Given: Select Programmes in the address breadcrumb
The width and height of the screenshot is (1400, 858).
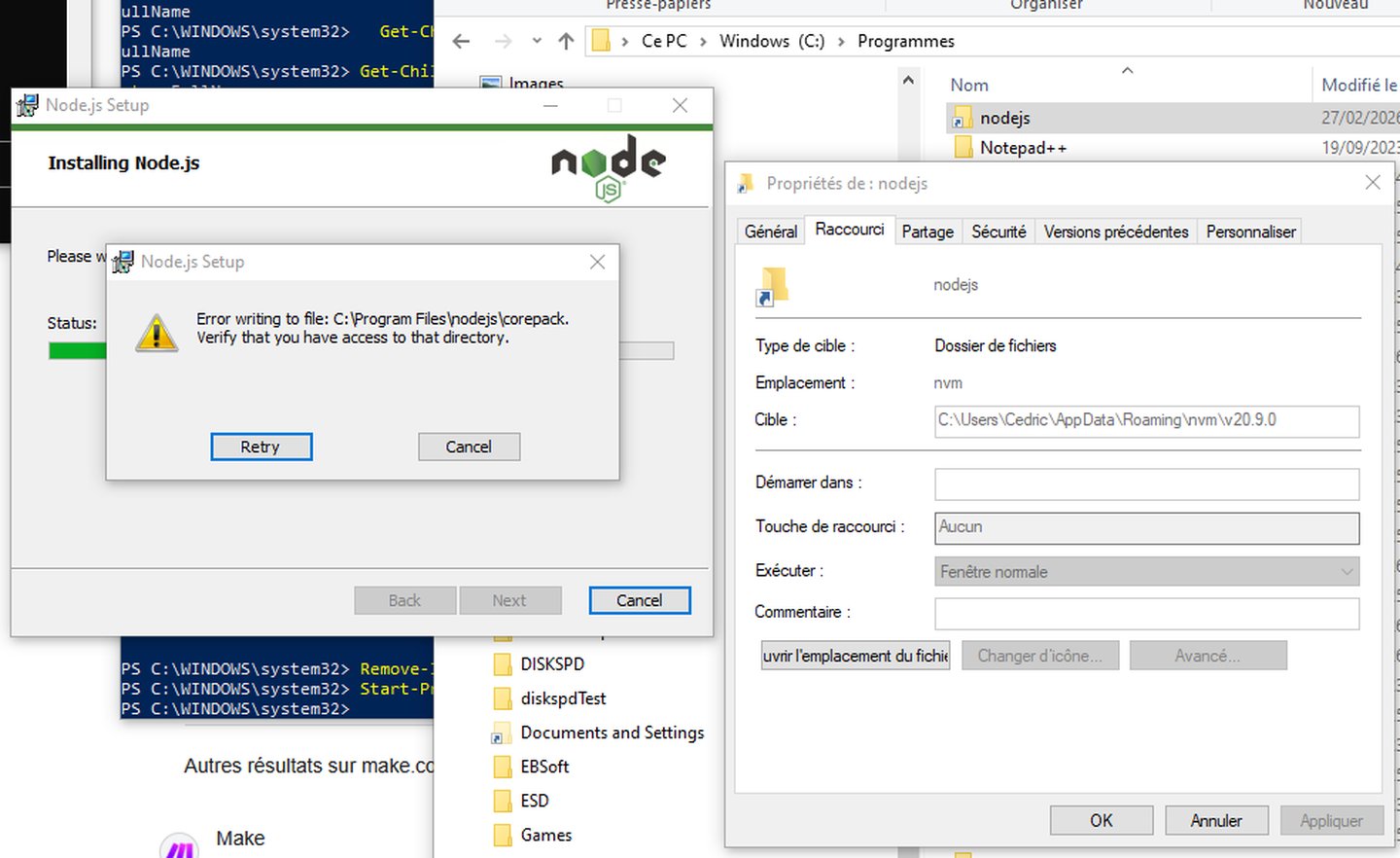Looking at the screenshot, I should 906,41.
